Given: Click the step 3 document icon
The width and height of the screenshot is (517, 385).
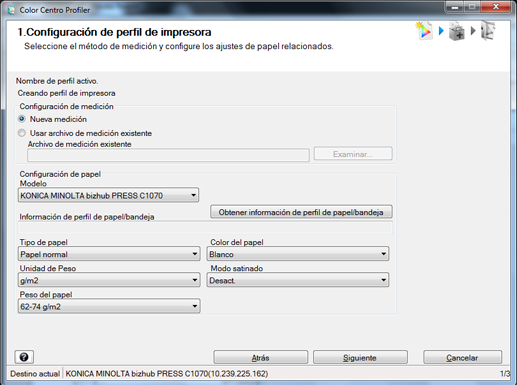Looking at the screenshot, I should pos(488,31).
